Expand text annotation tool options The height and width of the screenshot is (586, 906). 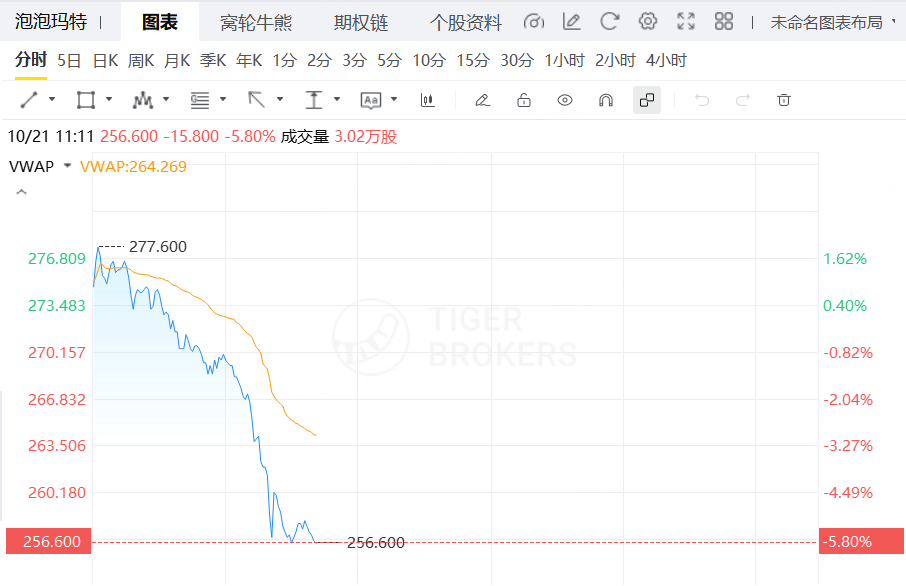pos(394,99)
